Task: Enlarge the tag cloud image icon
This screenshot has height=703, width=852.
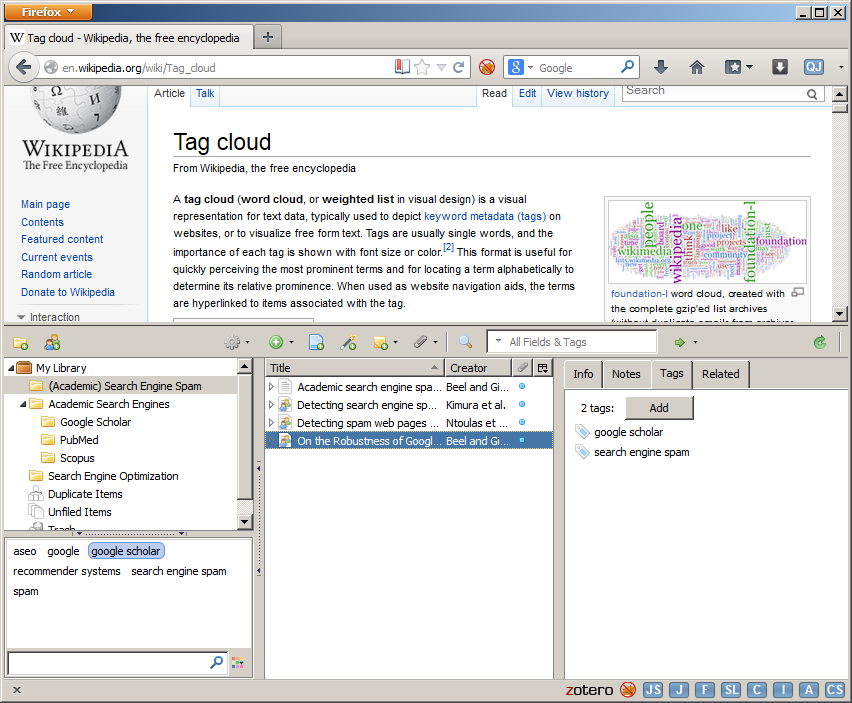Action: (x=798, y=293)
